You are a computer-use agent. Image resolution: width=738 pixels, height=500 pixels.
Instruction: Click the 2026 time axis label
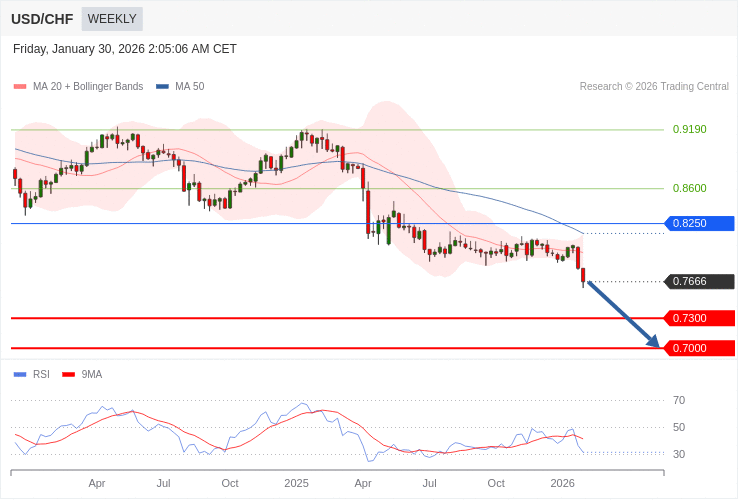point(562,484)
